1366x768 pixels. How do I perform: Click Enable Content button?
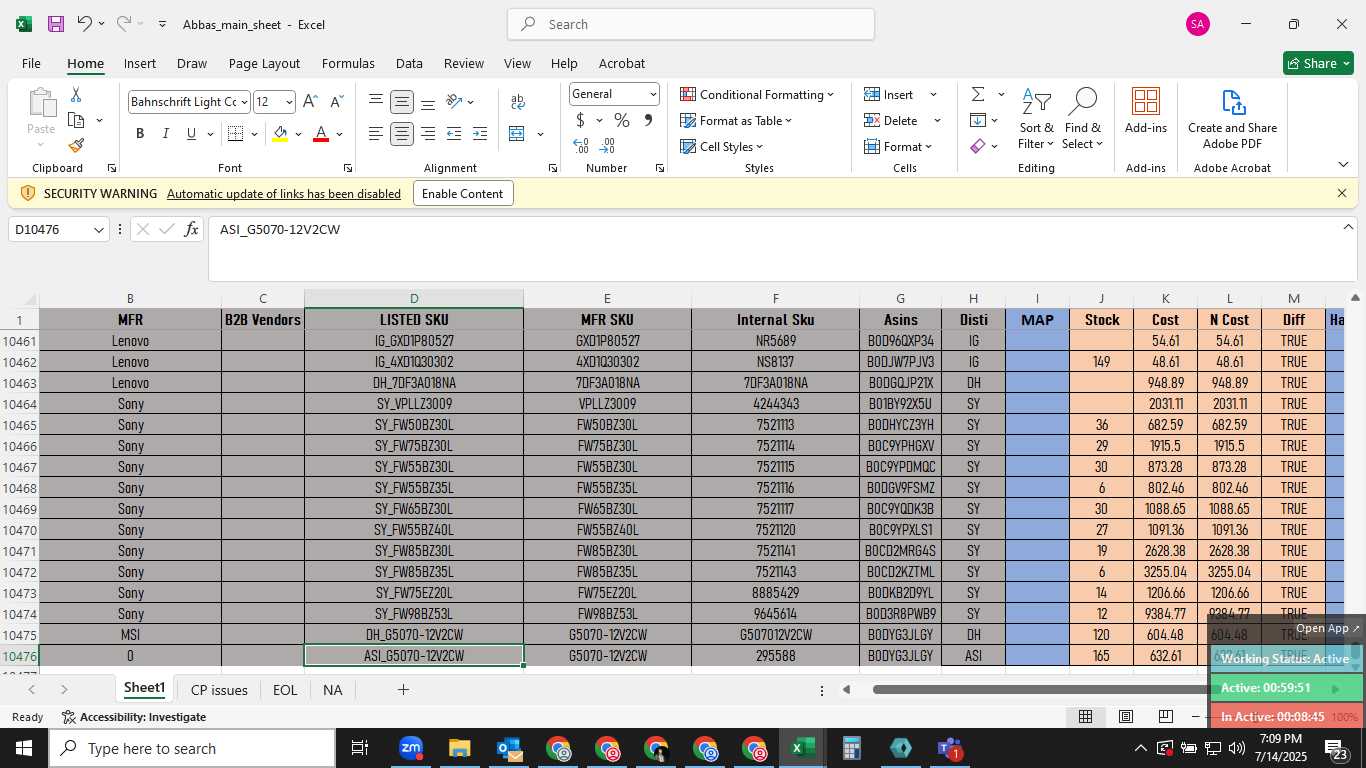pos(463,193)
